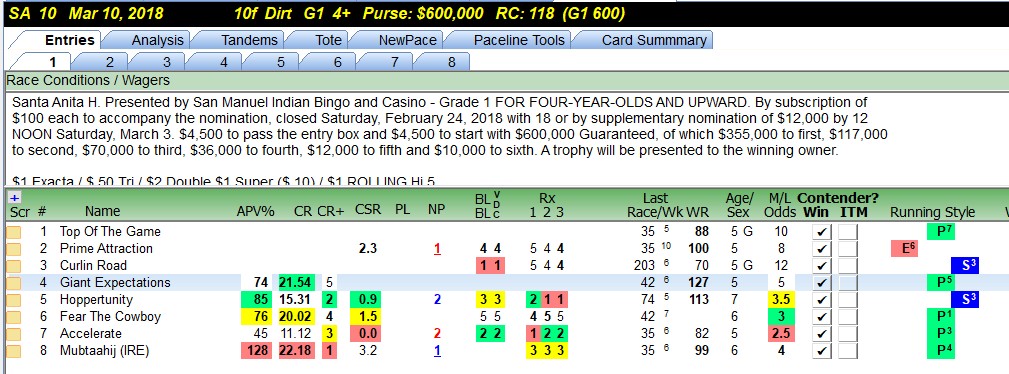Click blue S3 badge for Curlin Road

coord(965,265)
